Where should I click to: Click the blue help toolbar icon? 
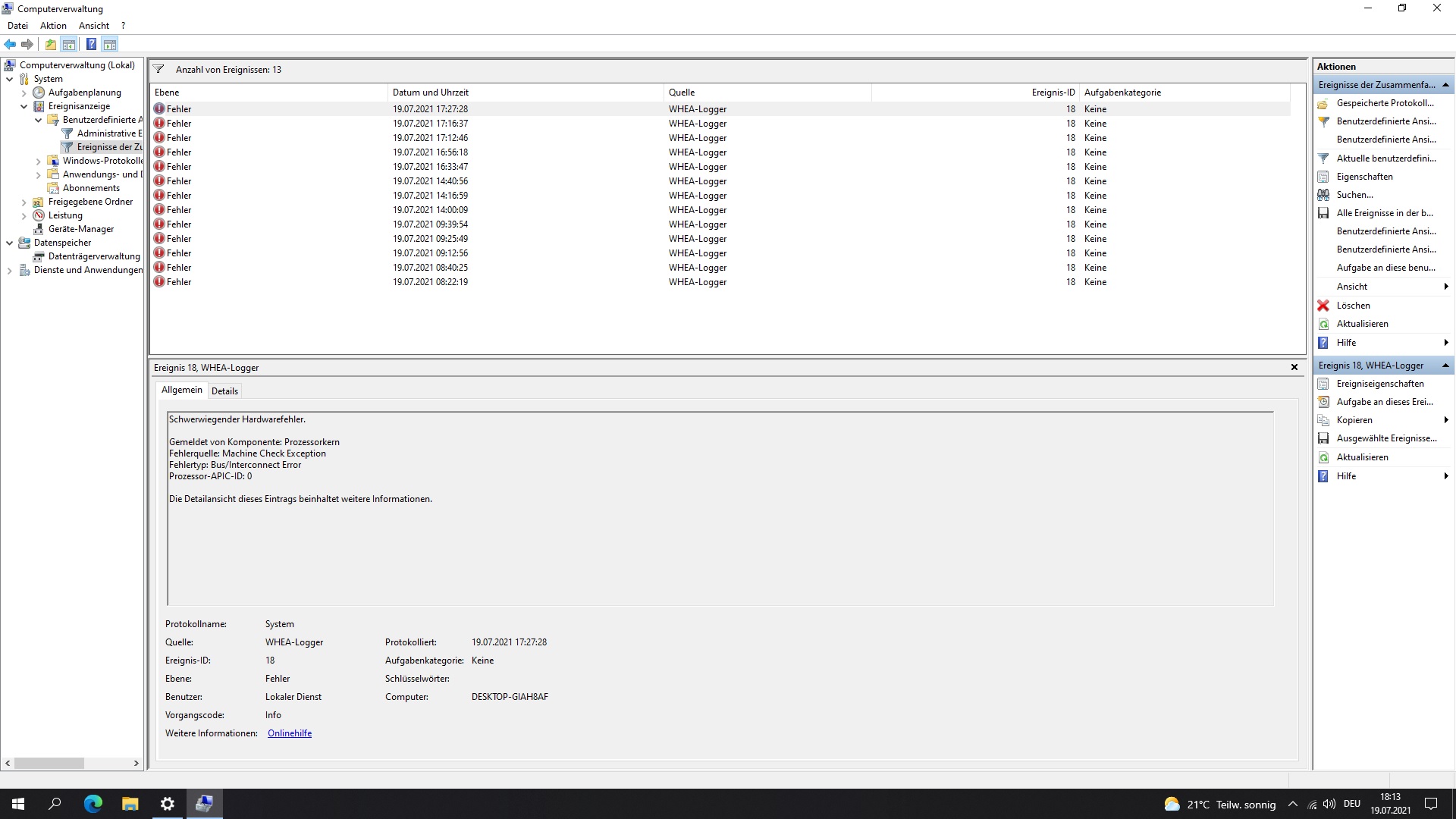pos(91,44)
